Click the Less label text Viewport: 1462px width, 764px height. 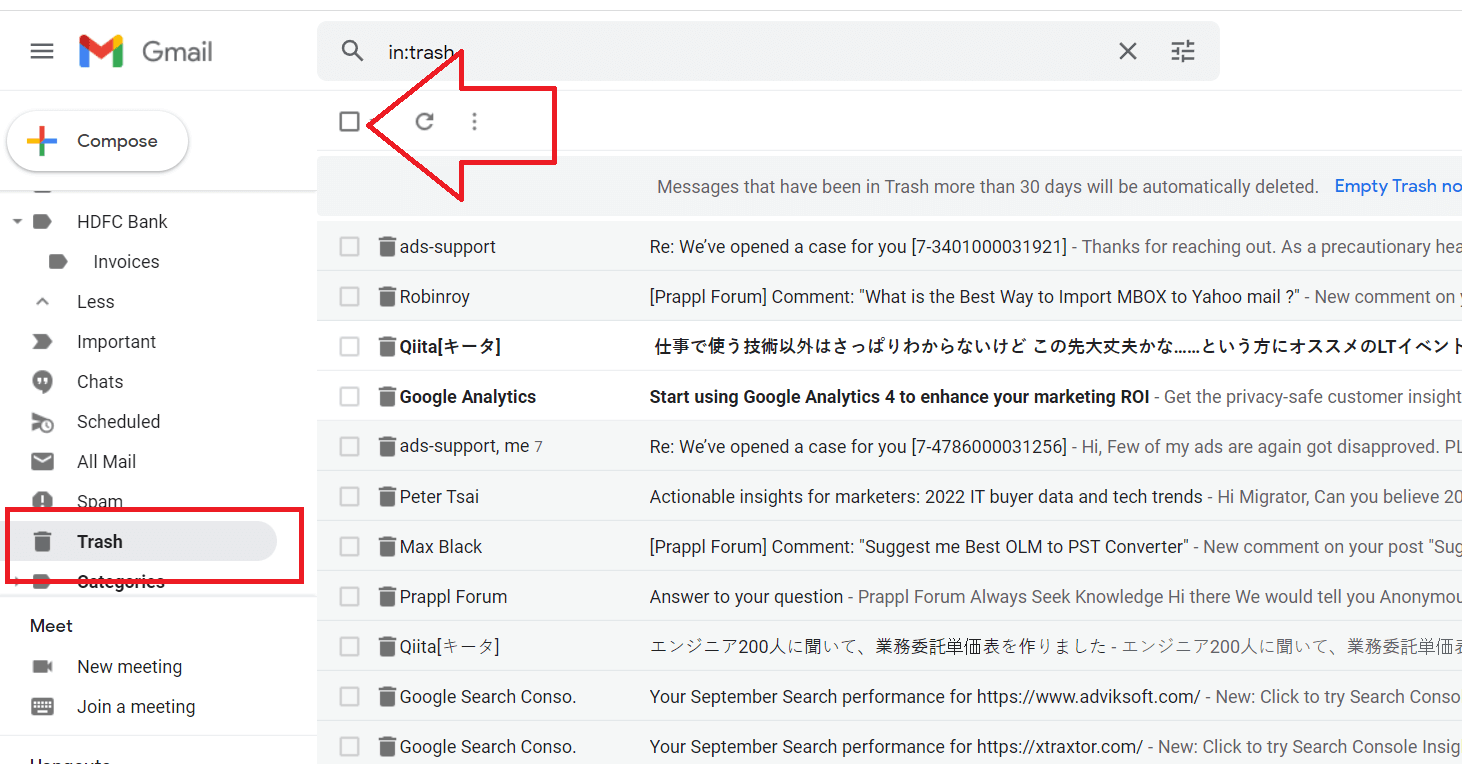pos(95,302)
